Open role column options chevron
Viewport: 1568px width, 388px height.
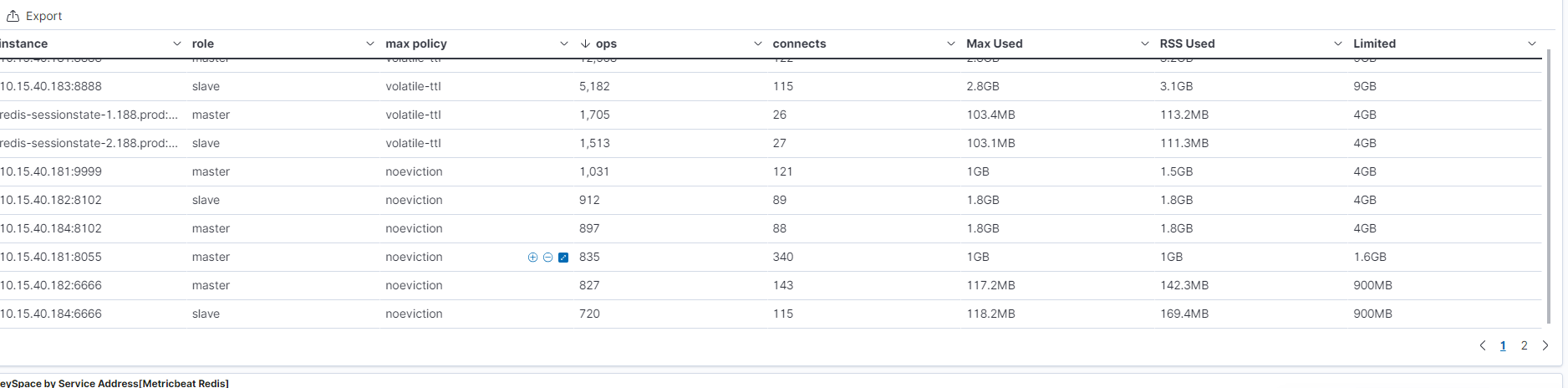click(x=370, y=43)
